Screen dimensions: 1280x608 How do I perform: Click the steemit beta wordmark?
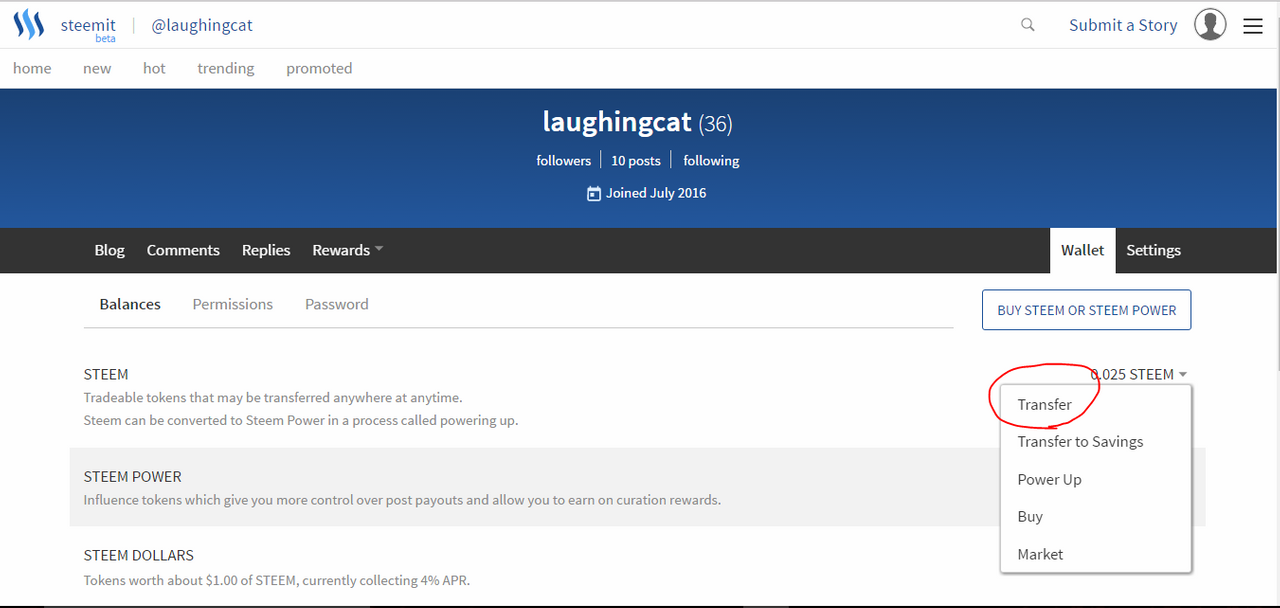click(88, 28)
